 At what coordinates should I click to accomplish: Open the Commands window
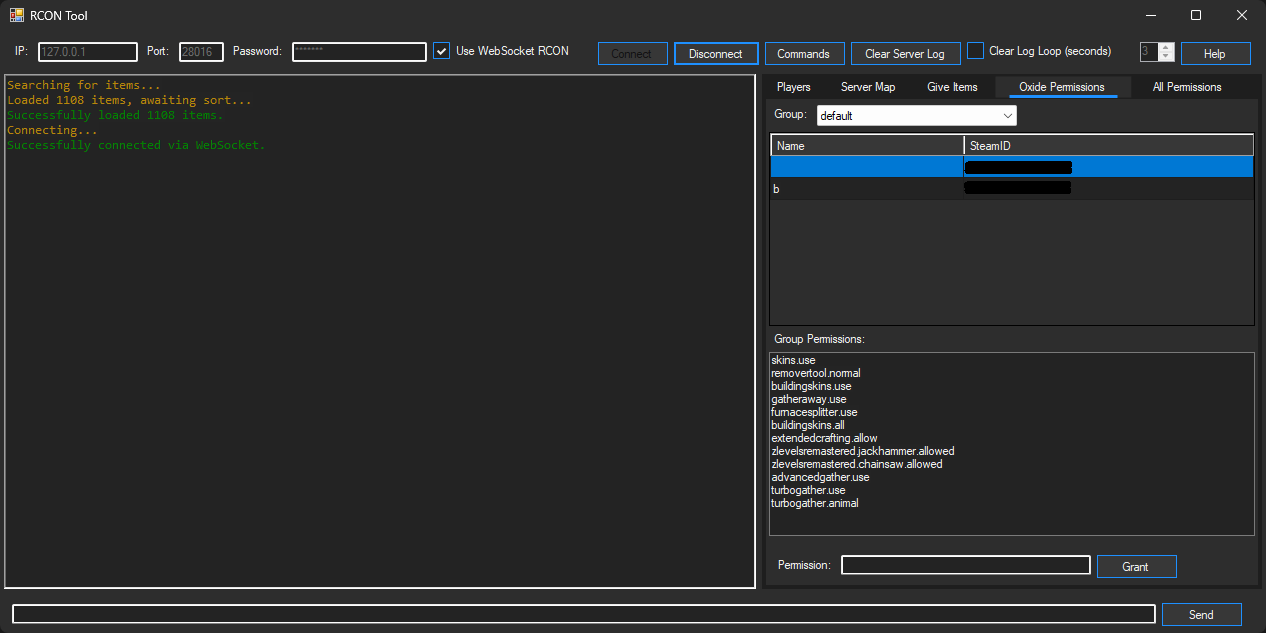pyautogui.click(x=803, y=54)
